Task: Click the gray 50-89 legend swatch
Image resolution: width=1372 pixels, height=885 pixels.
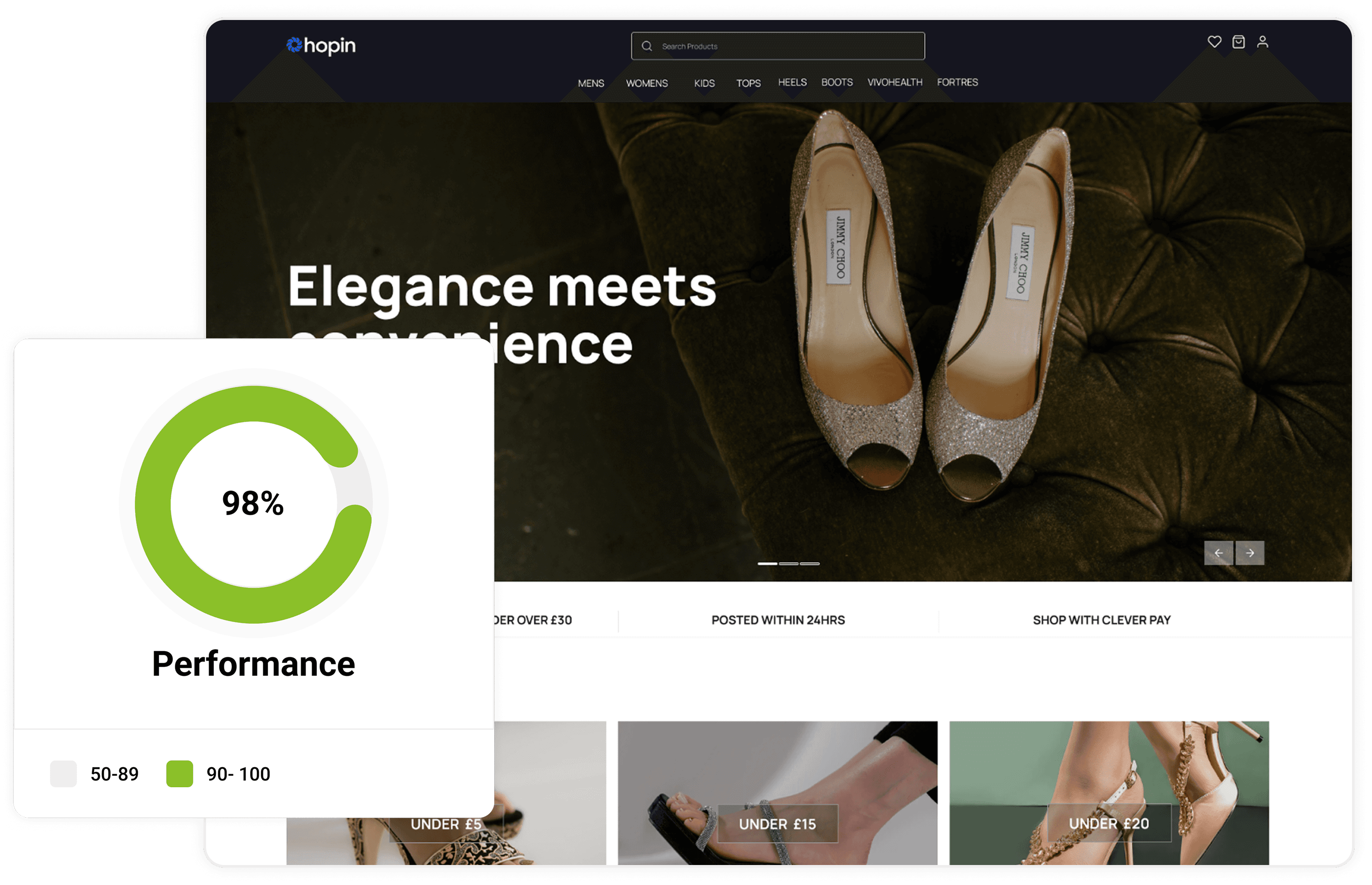Action: [63, 774]
